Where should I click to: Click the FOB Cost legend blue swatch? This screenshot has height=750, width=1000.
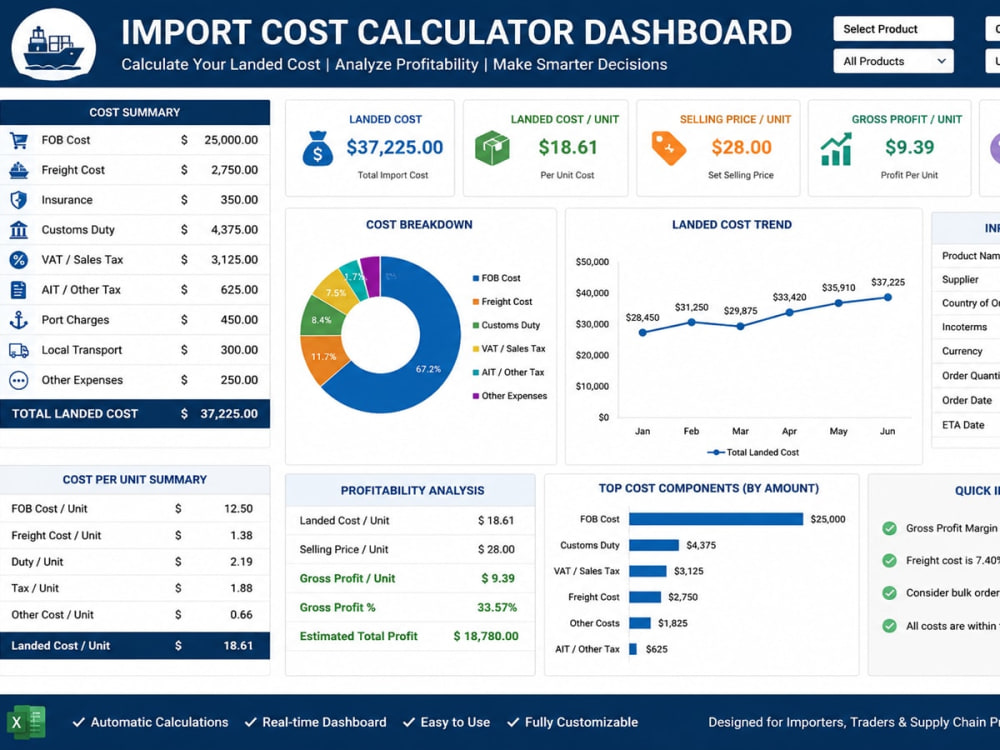tap(476, 279)
